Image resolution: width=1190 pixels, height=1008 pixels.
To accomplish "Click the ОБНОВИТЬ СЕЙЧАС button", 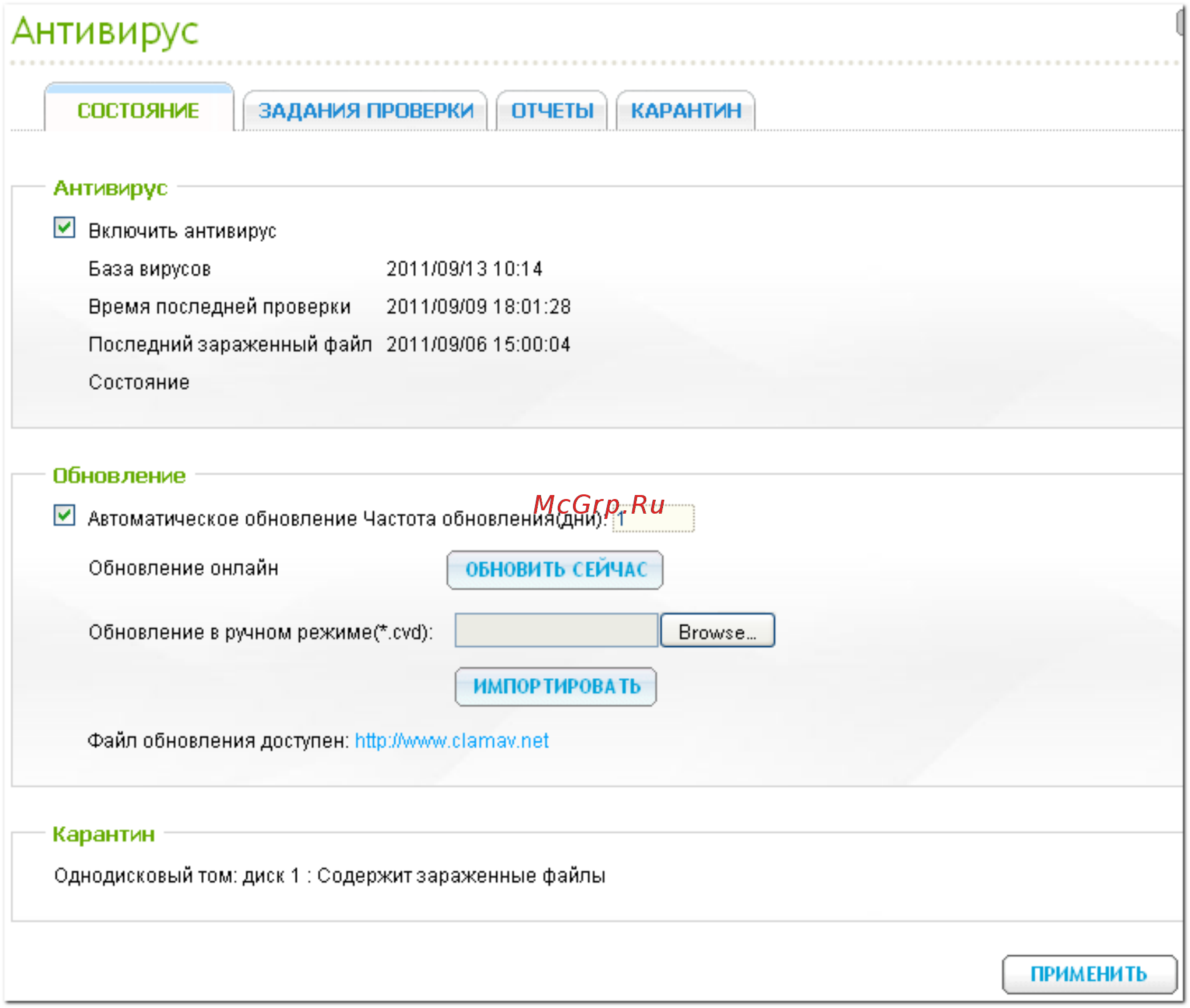I will pos(555,570).
